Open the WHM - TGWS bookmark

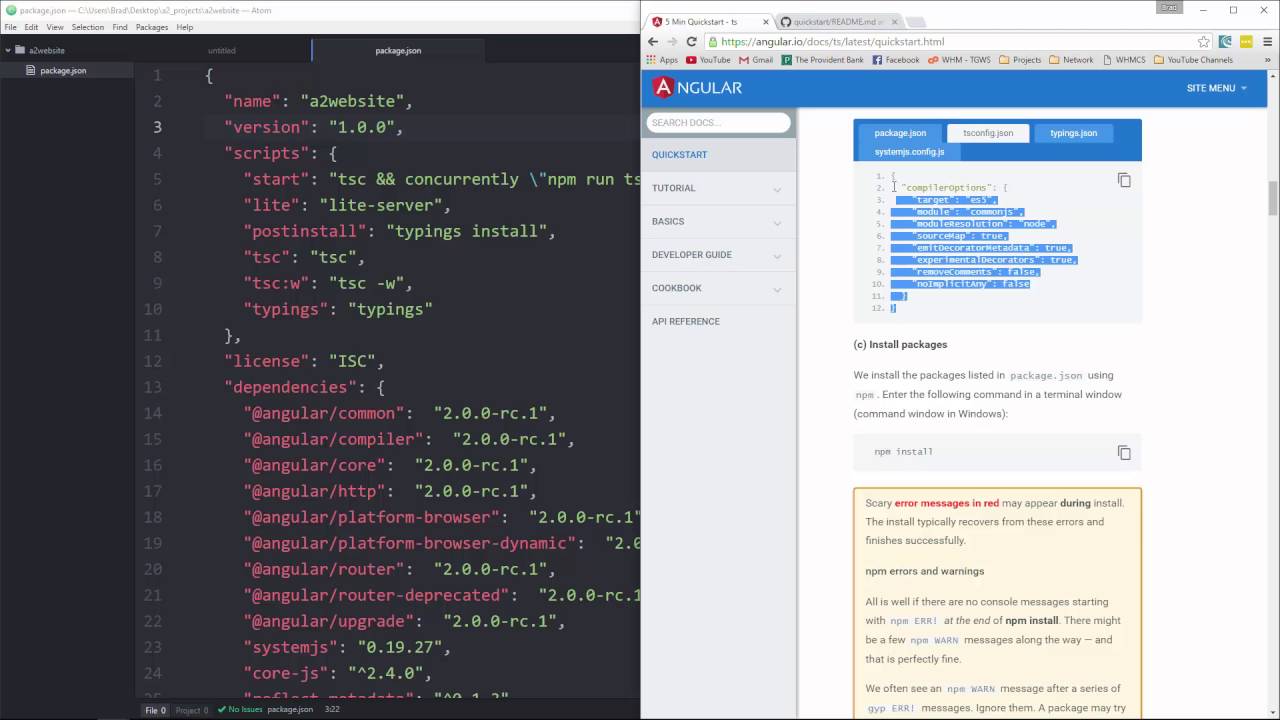pos(959,60)
